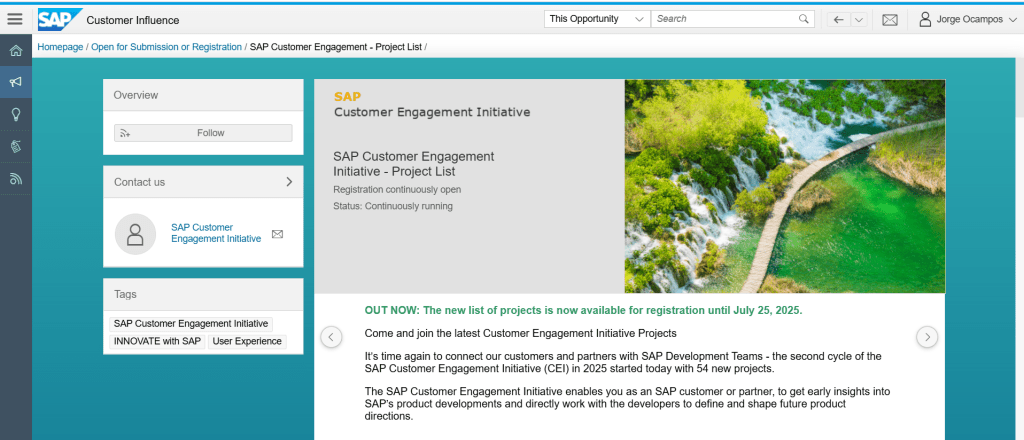
Task: Open the lightbulb ideas sidebar icon
Action: [x=15, y=114]
